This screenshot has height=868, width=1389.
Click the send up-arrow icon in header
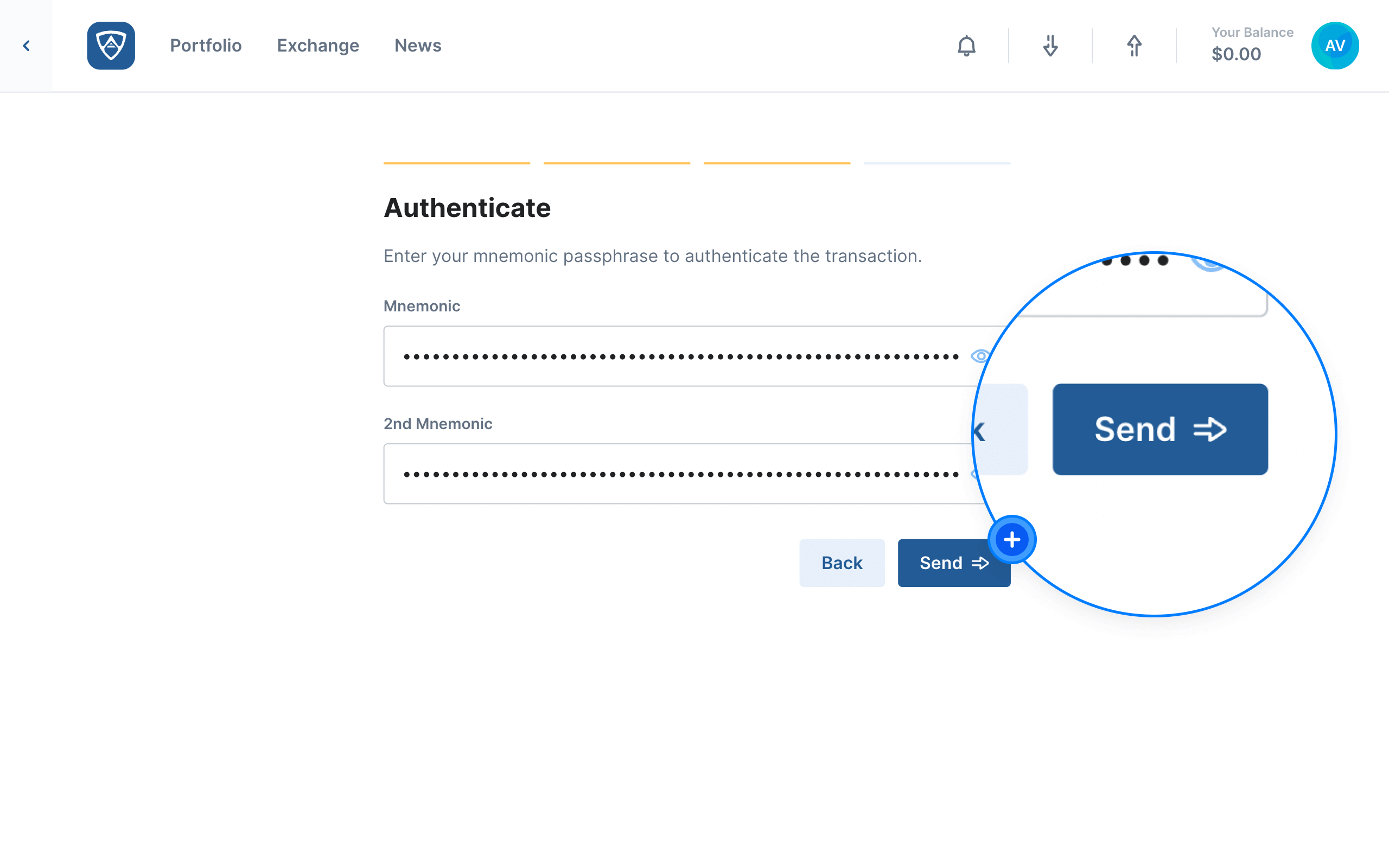[x=1134, y=46]
